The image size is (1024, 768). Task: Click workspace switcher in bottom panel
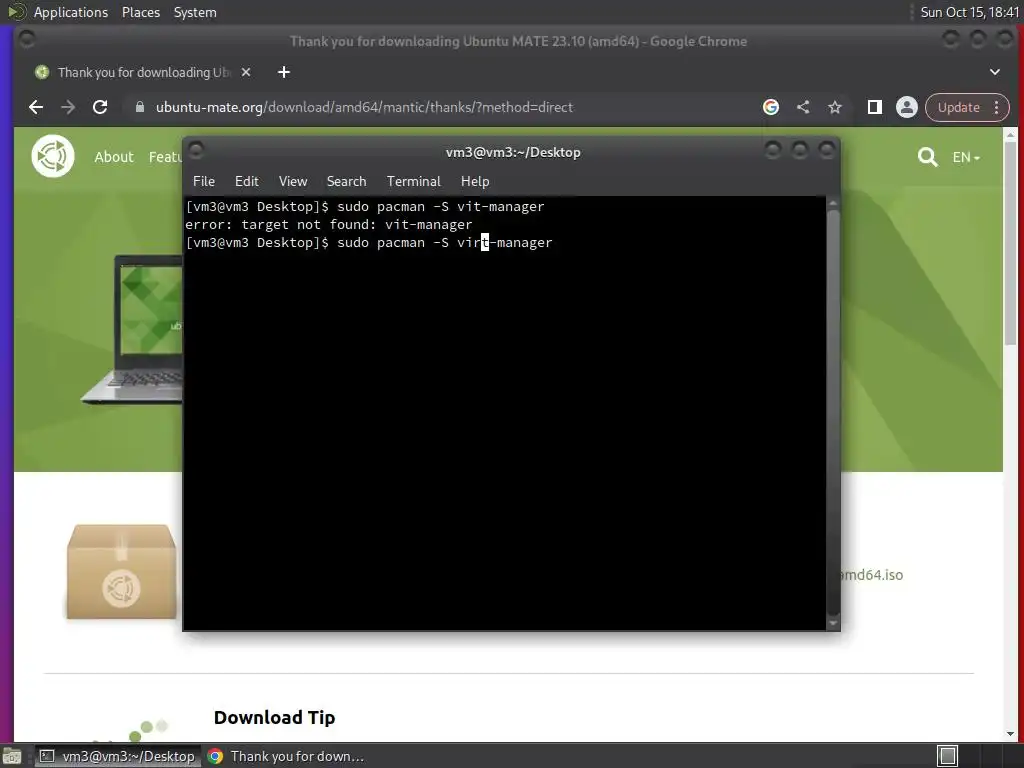947,756
